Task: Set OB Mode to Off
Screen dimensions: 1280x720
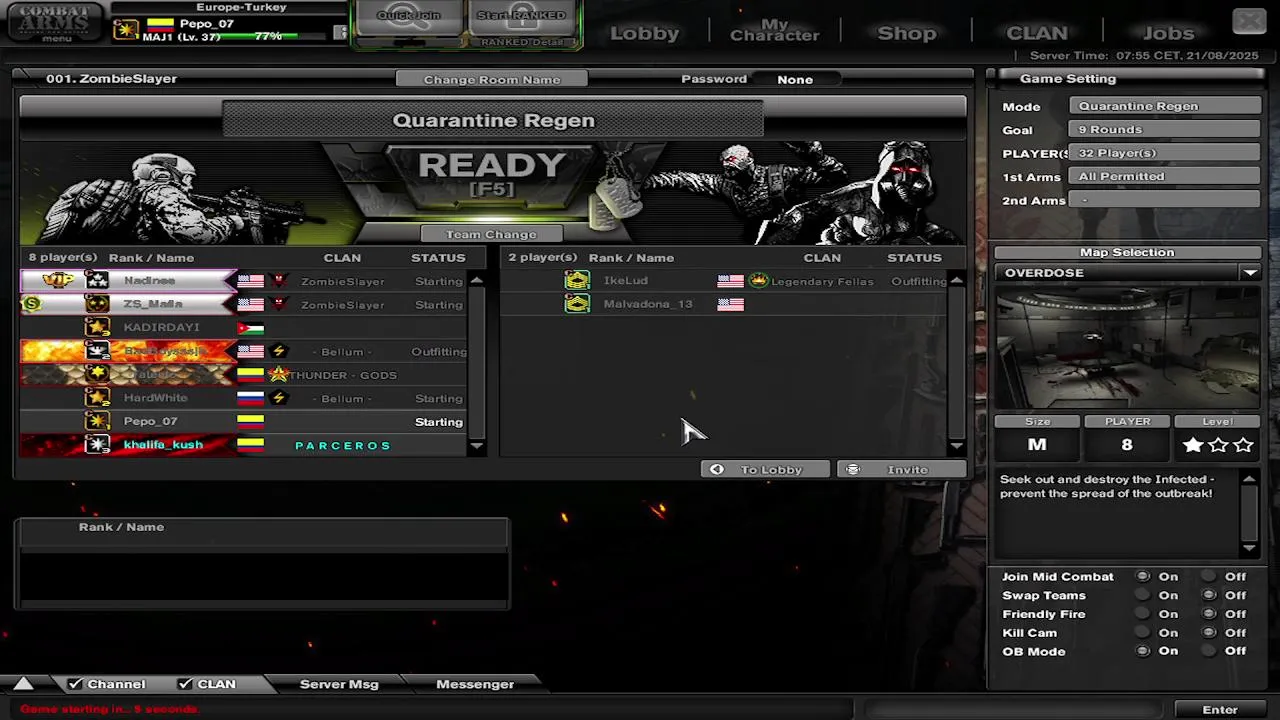Action: click(x=1209, y=651)
